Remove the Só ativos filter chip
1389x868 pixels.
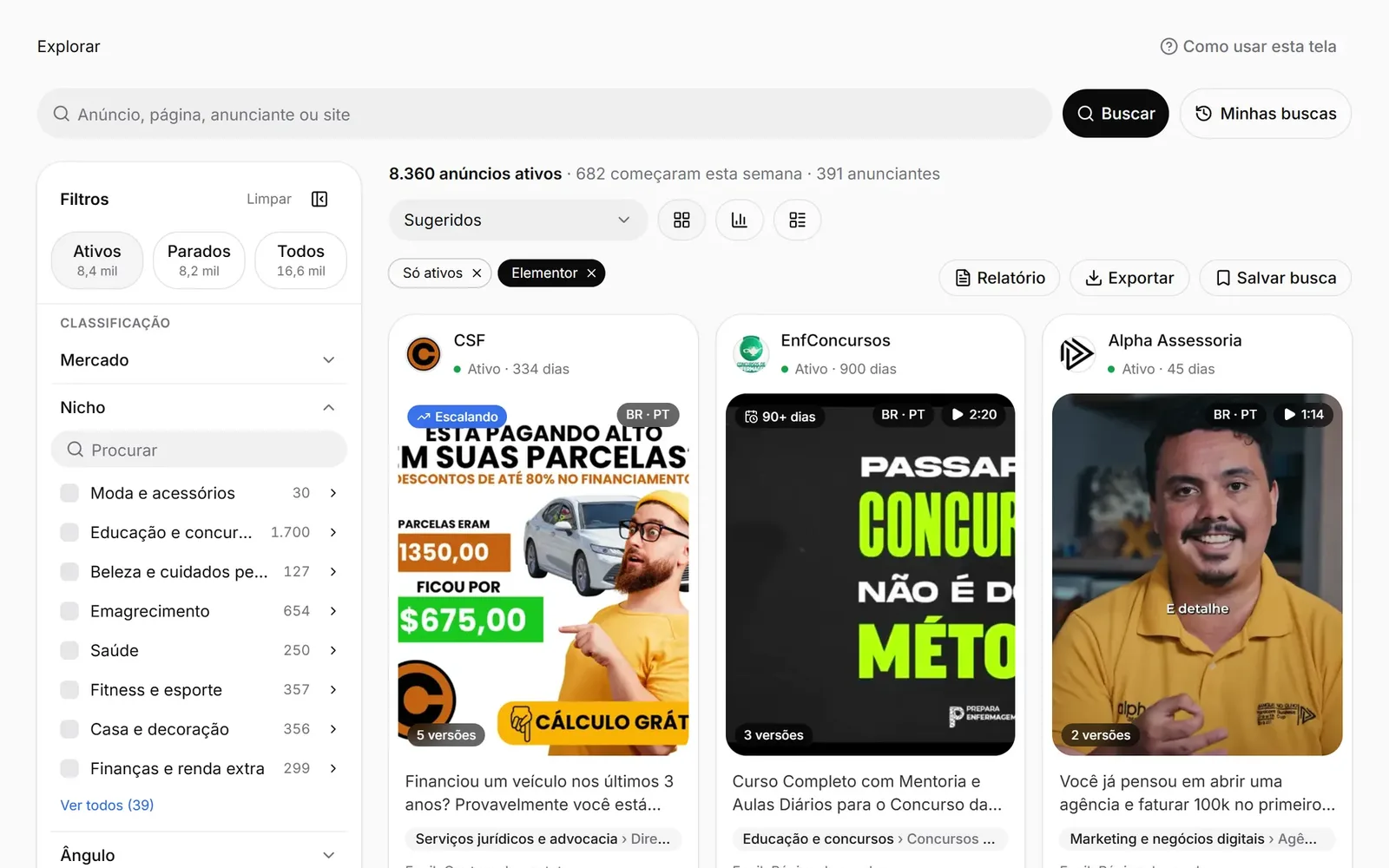pos(477,273)
